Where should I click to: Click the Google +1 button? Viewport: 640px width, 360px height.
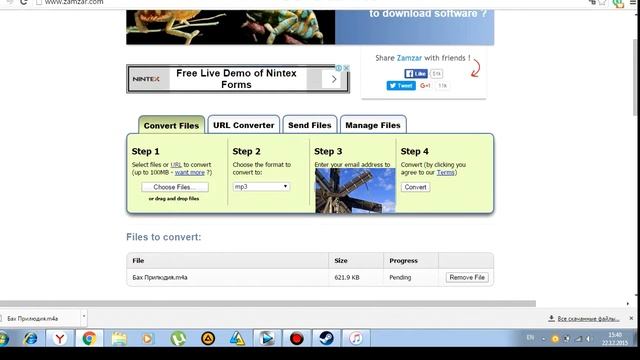point(425,86)
